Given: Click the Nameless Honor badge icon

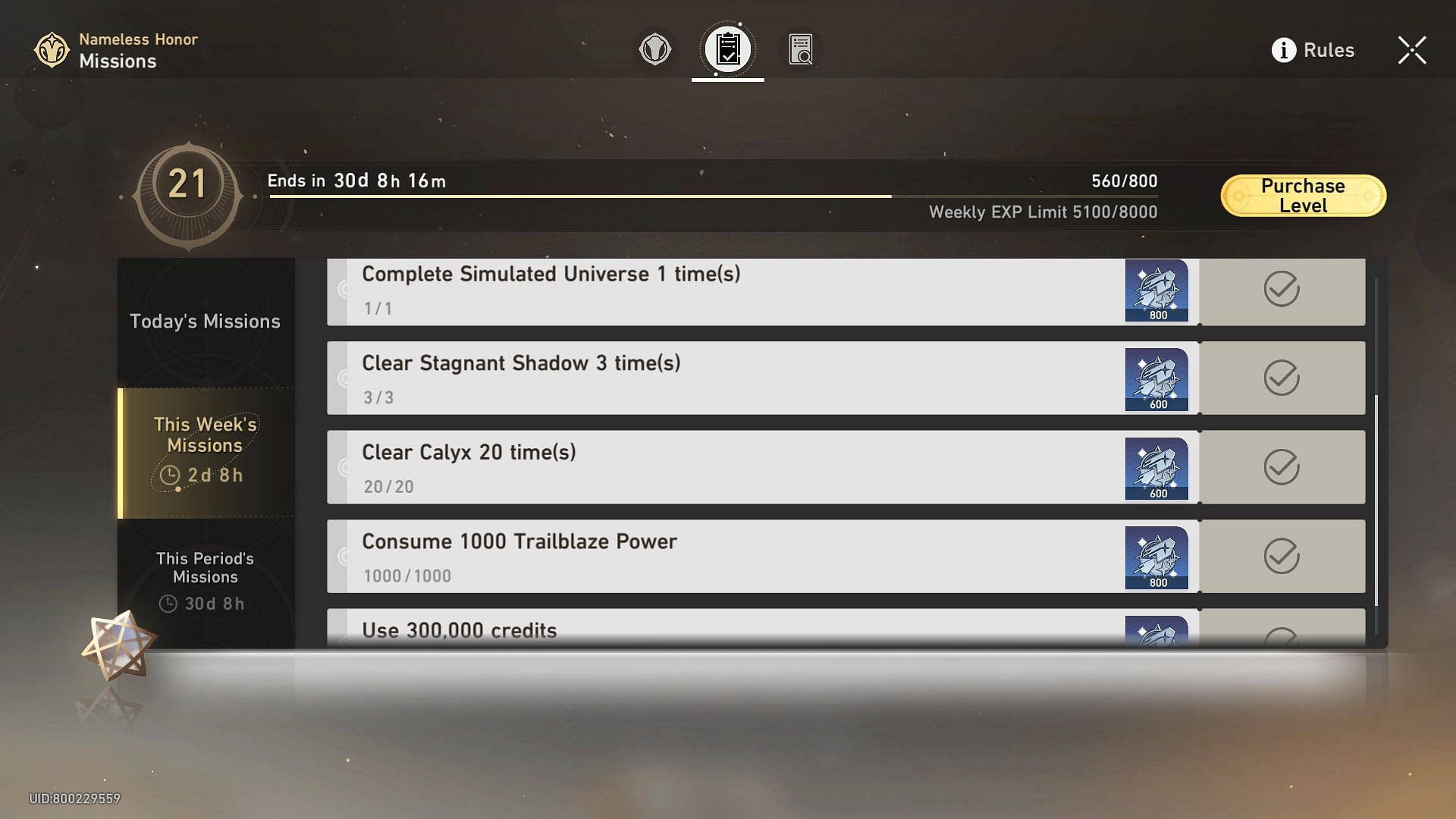Looking at the screenshot, I should 51,50.
